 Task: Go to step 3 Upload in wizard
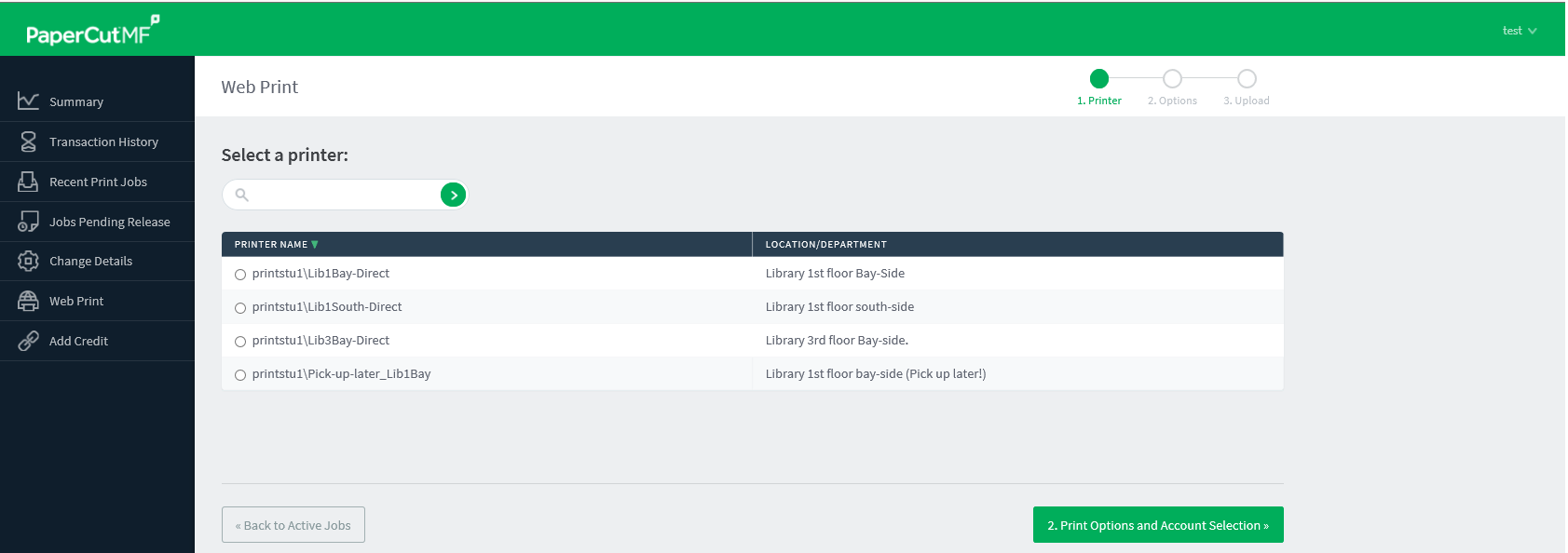(1247, 79)
